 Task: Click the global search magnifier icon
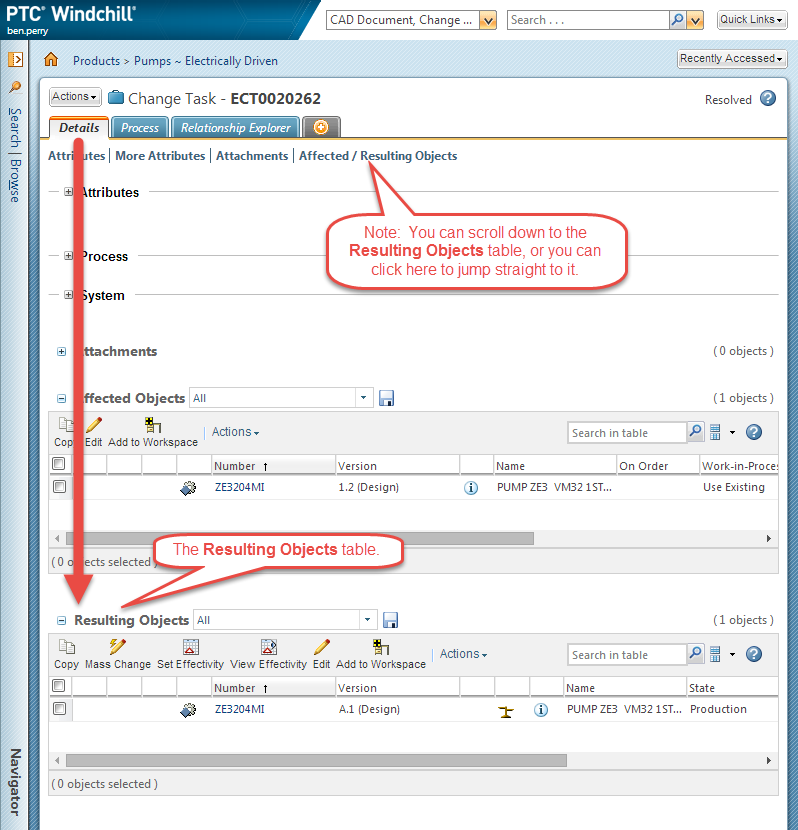tap(677, 20)
